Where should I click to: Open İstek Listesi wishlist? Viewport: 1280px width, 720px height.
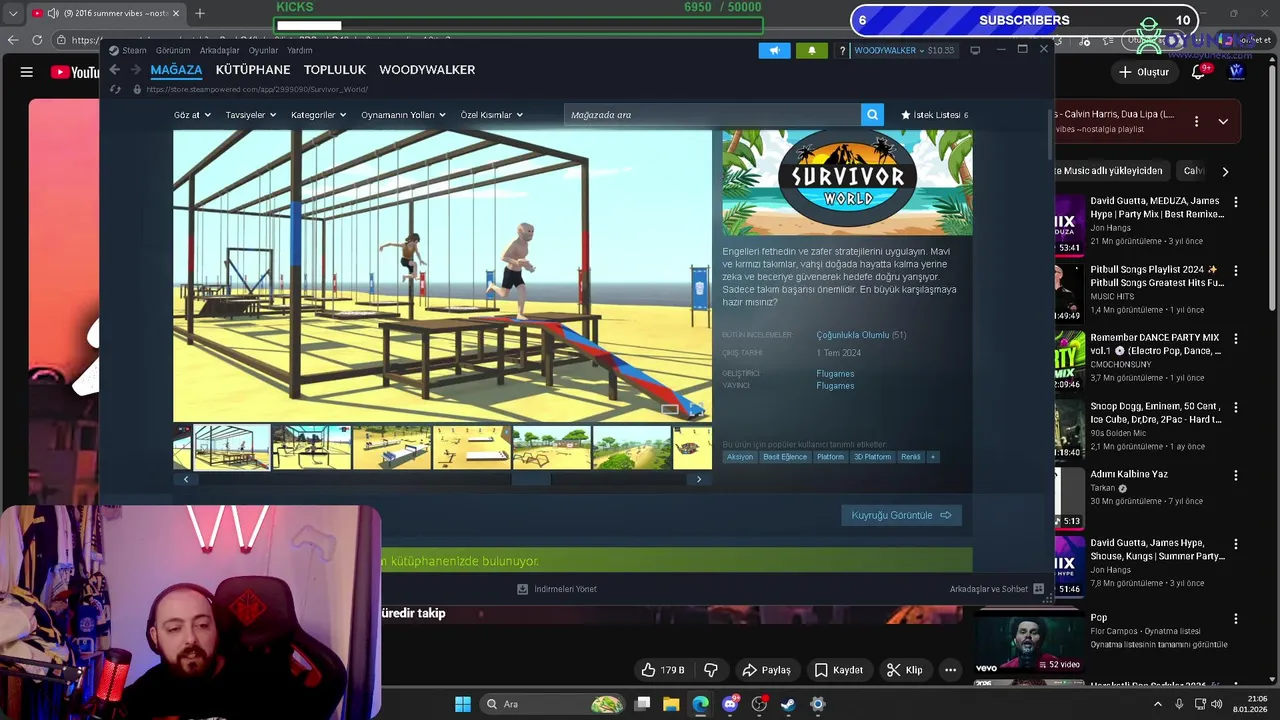935,115
